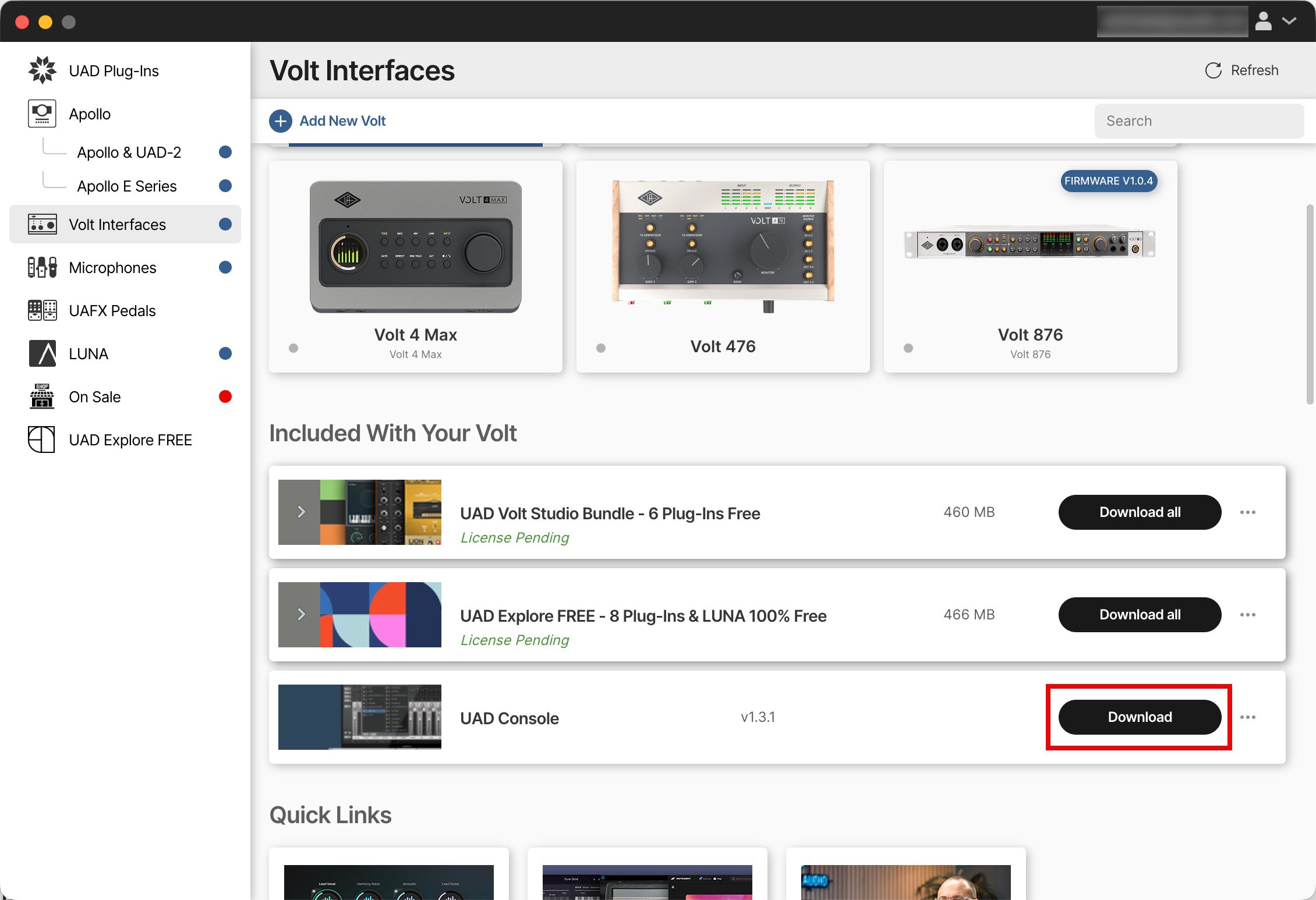Click the UAFX Pedals icon
The width and height of the screenshot is (1316, 900).
tap(42, 310)
